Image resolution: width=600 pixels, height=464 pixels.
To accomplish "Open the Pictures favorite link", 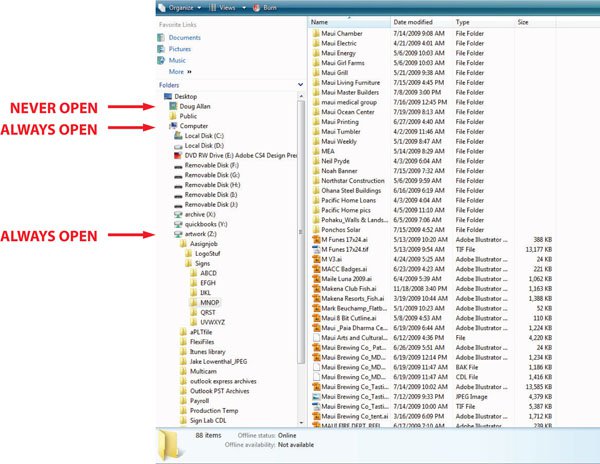I will 179,49.
